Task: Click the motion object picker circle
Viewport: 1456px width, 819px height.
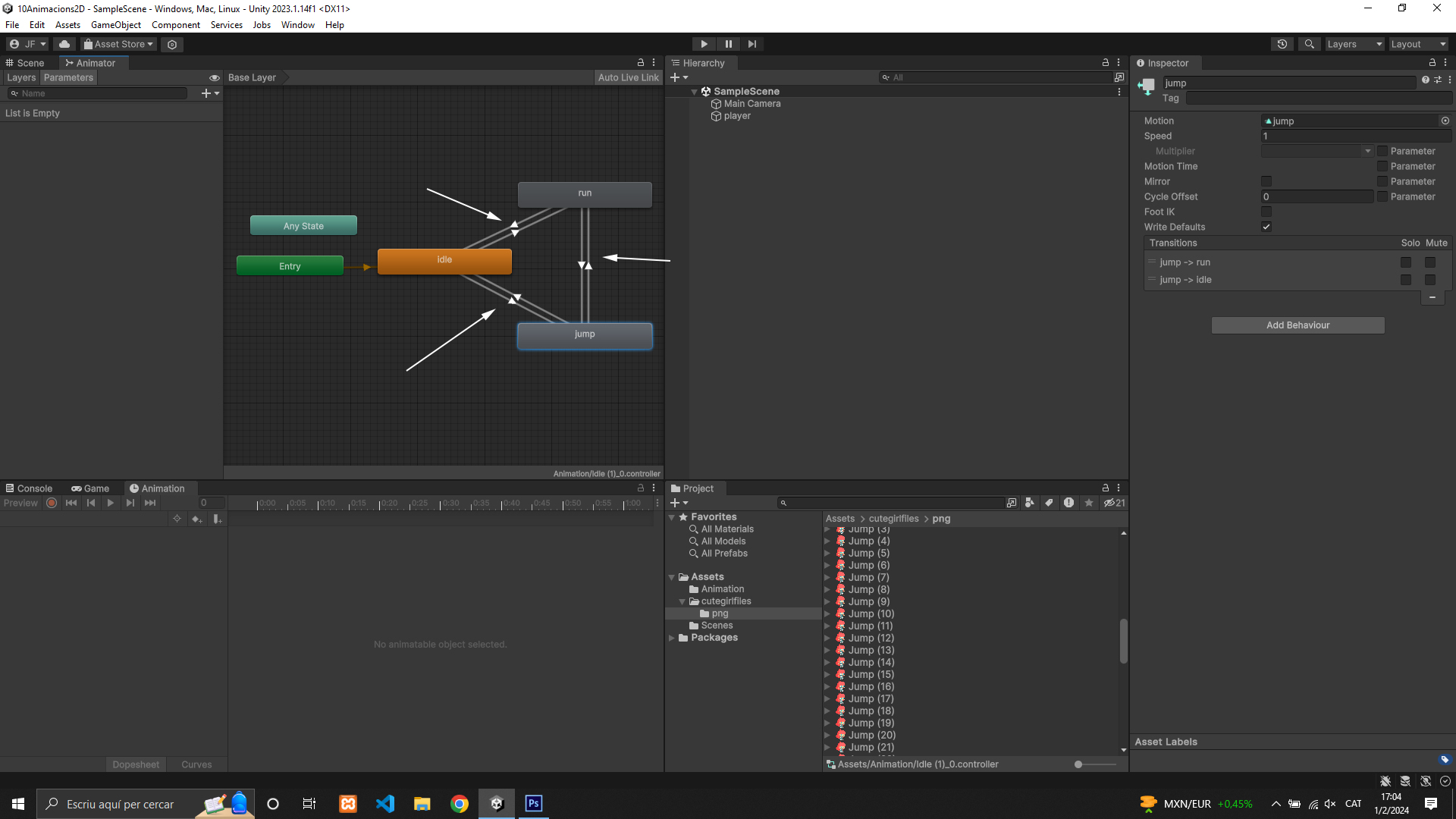Action: [1445, 121]
